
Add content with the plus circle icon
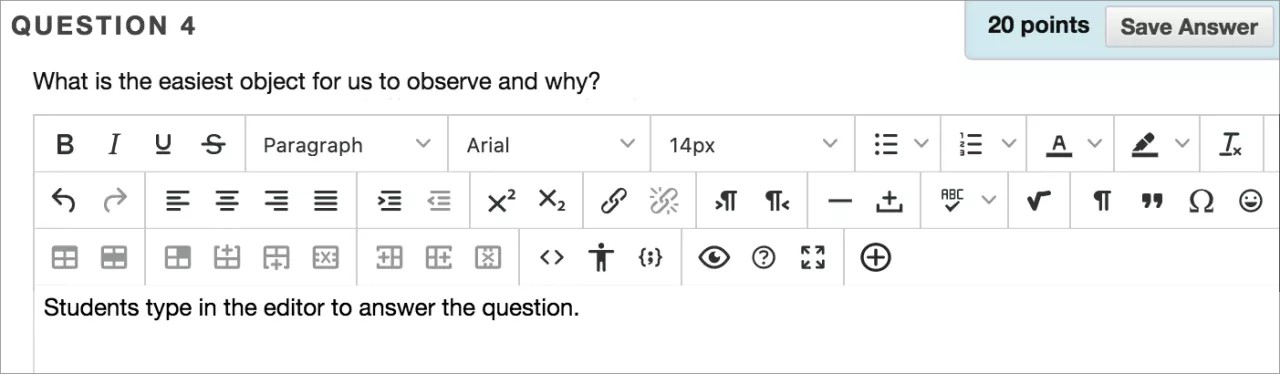876,258
